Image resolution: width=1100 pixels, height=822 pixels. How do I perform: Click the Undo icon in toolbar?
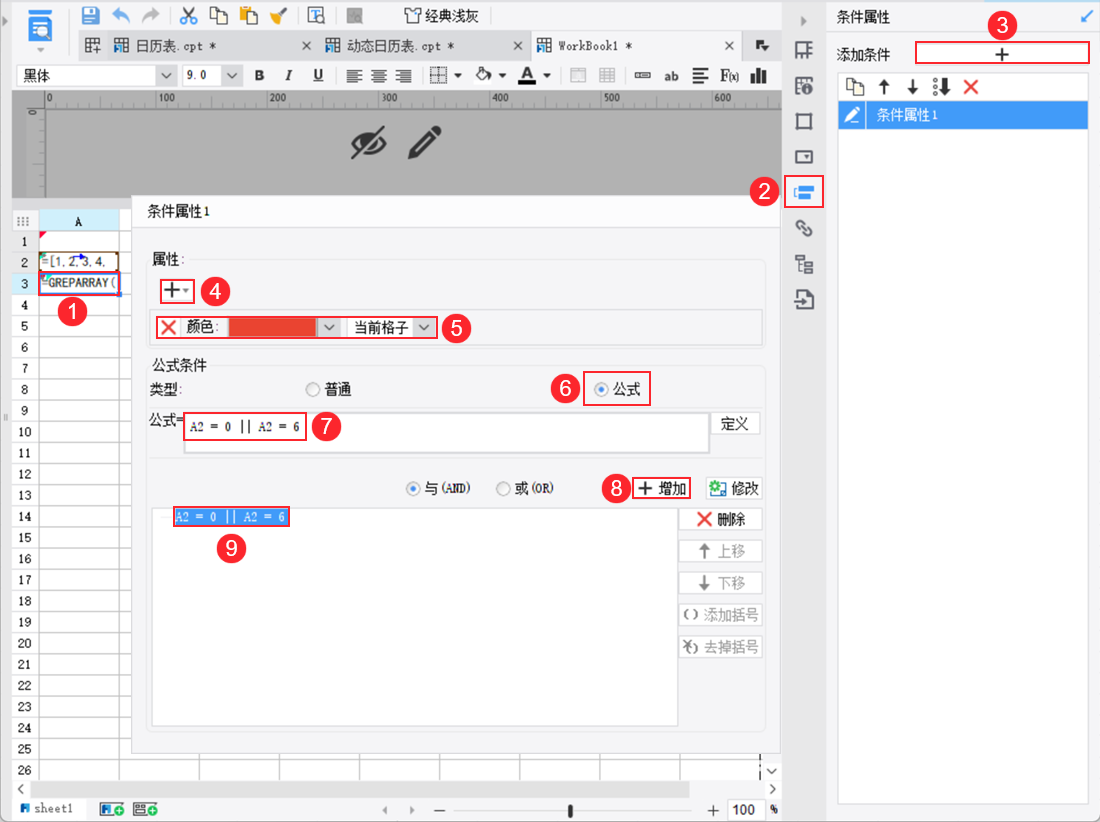tap(120, 16)
